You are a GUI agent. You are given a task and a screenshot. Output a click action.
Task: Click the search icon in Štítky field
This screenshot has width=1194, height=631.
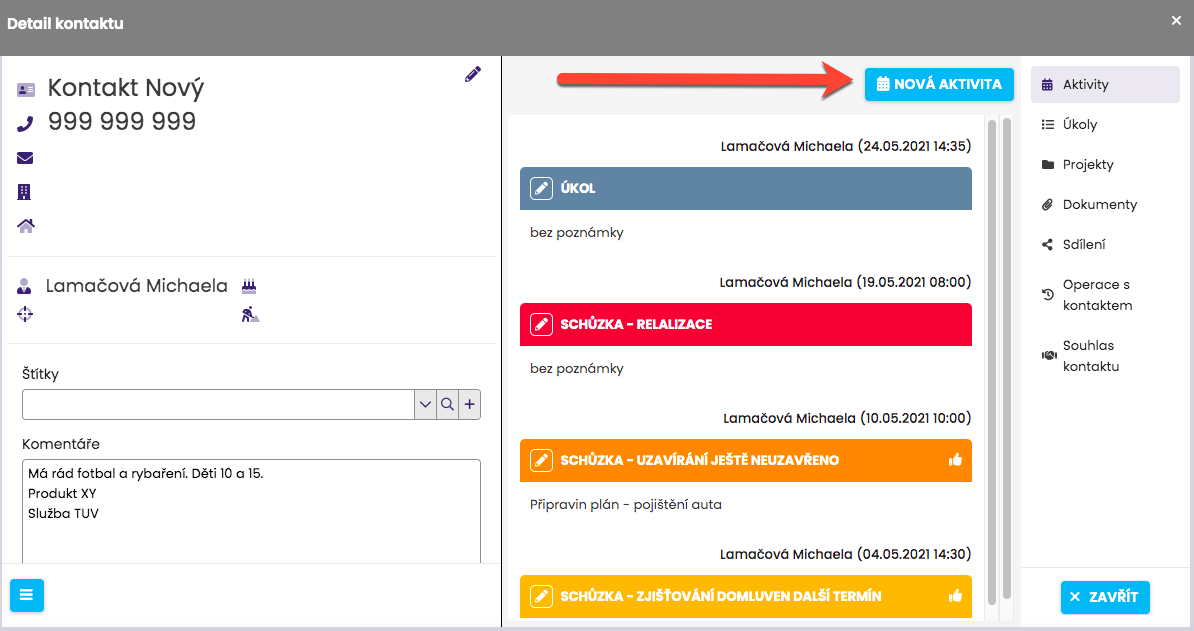click(x=448, y=404)
